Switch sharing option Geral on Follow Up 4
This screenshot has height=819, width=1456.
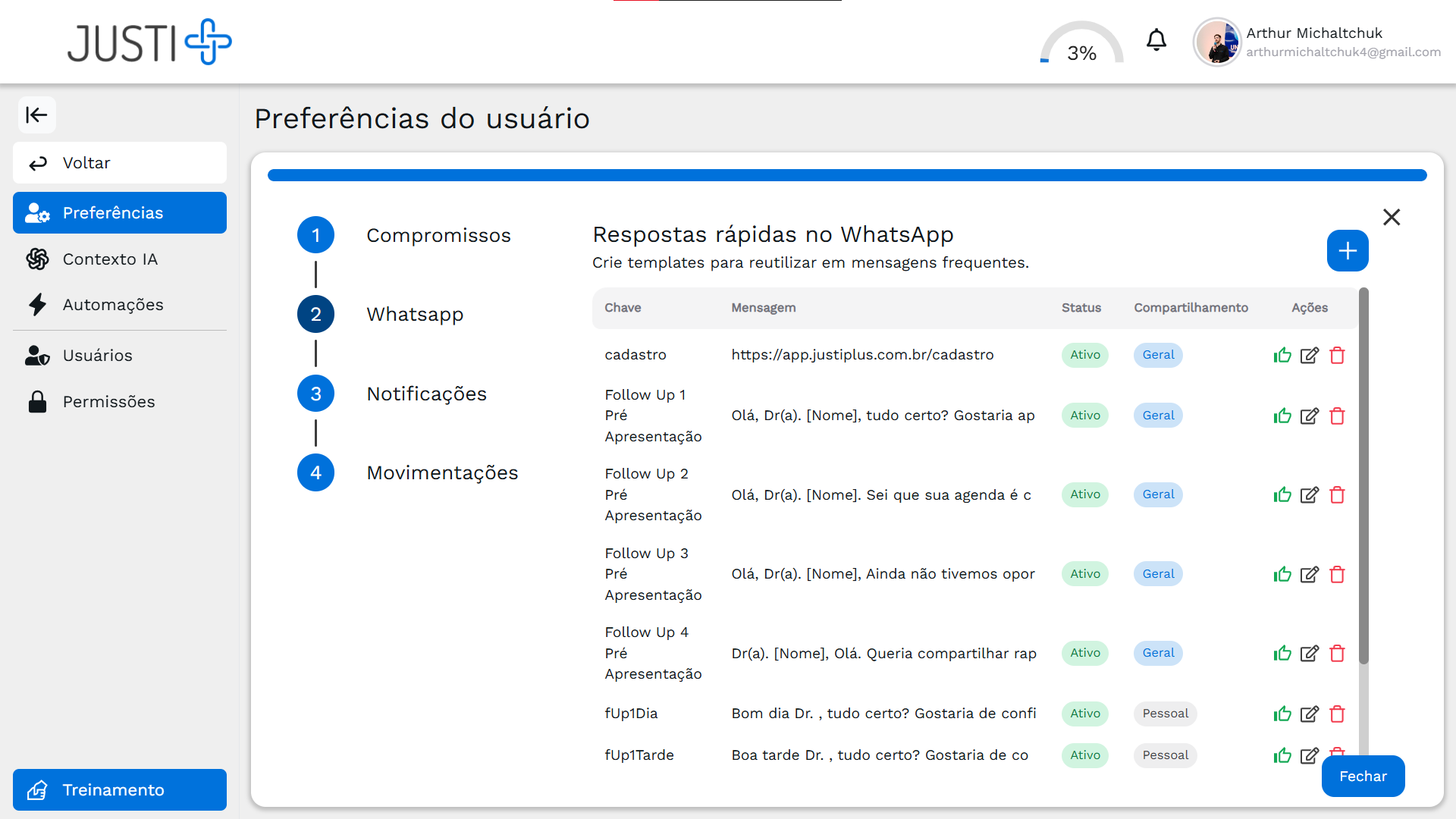coord(1157,653)
